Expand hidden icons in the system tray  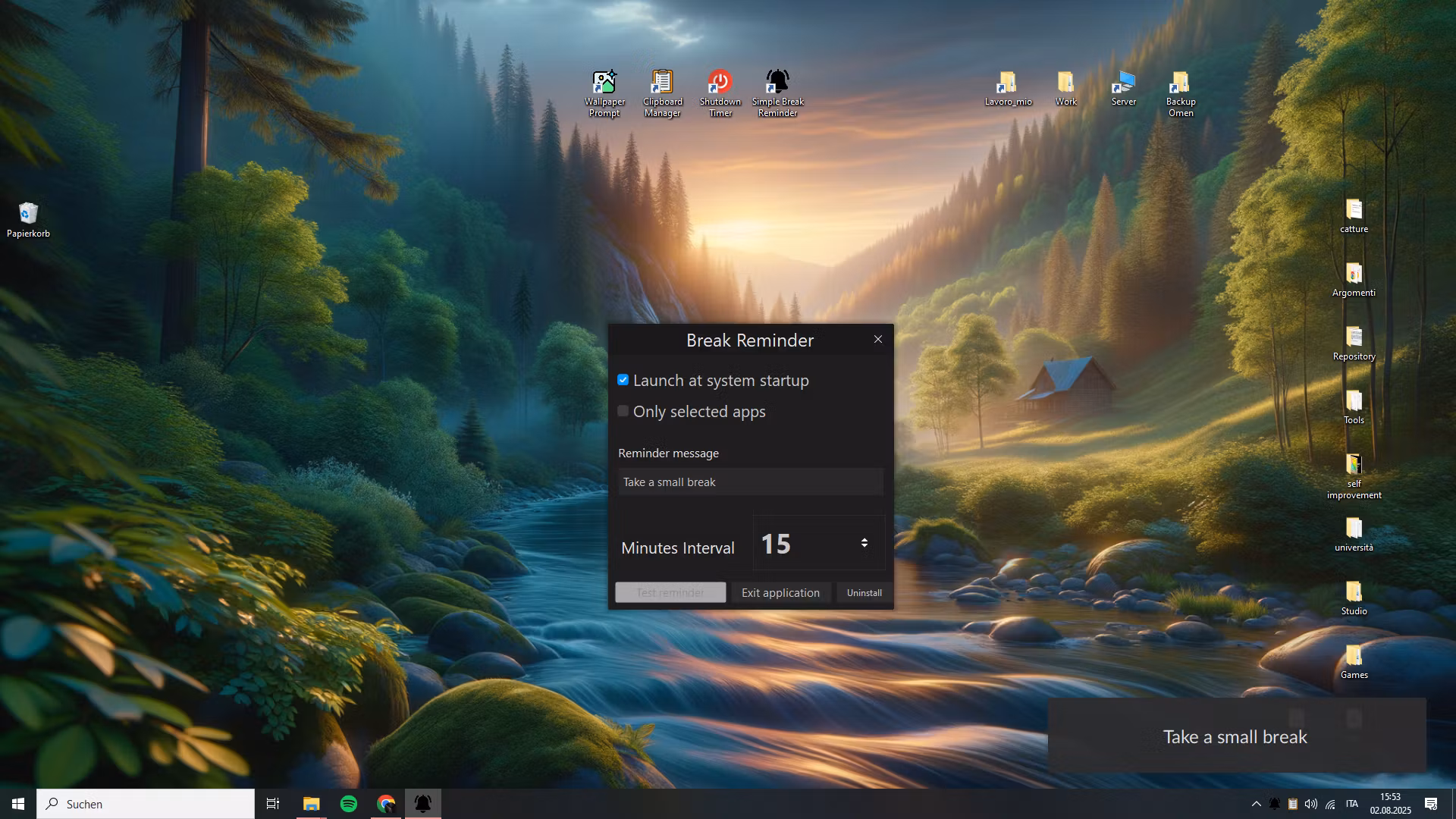1256,804
